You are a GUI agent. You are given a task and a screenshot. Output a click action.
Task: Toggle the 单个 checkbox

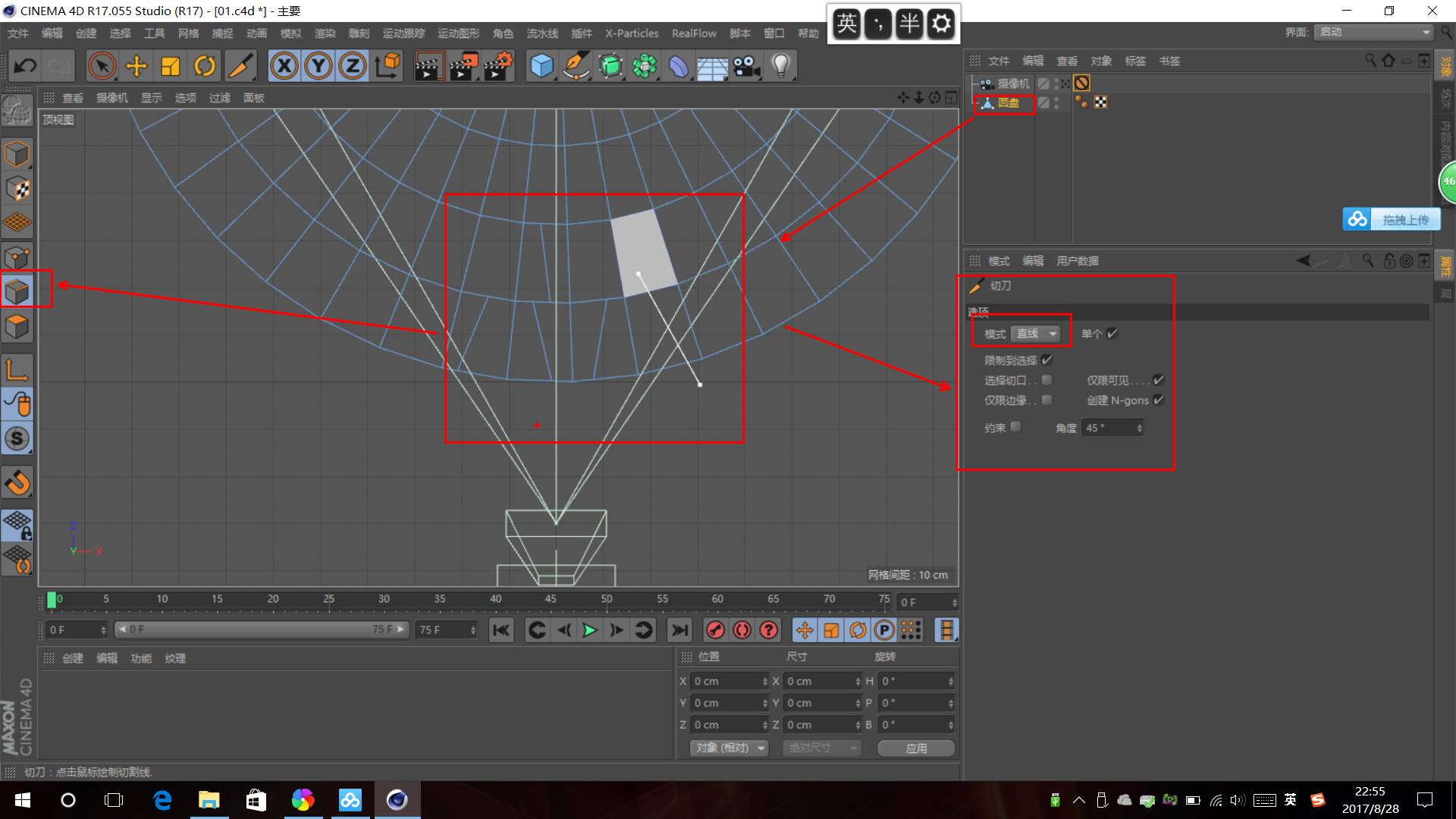click(1112, 334)
